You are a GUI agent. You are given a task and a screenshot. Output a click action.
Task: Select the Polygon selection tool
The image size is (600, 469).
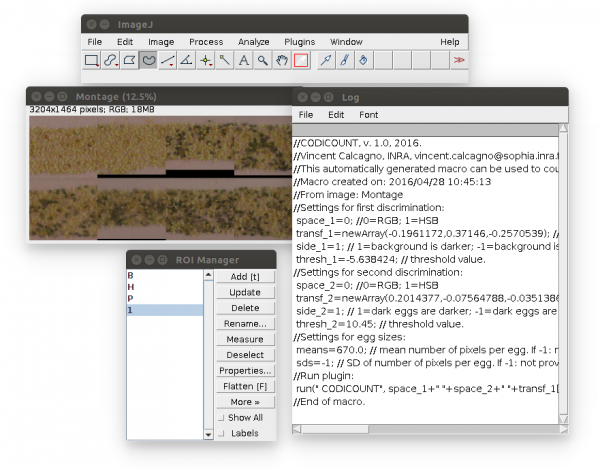pyautogui.click(x=129, y=60)
